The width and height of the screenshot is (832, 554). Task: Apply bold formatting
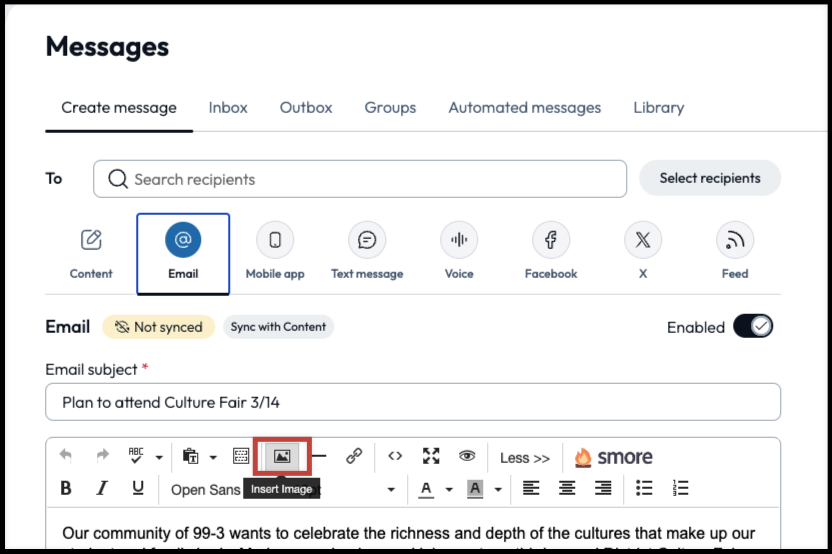coord(66,488)
